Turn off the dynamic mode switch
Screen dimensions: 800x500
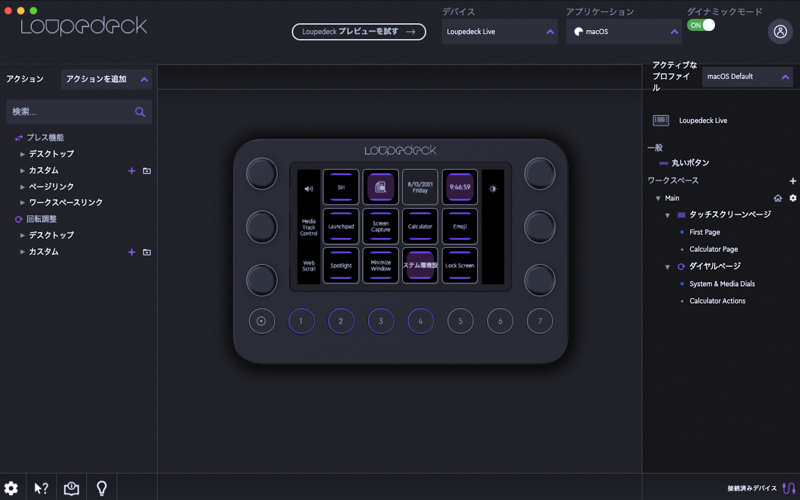[x=701, y=25]
